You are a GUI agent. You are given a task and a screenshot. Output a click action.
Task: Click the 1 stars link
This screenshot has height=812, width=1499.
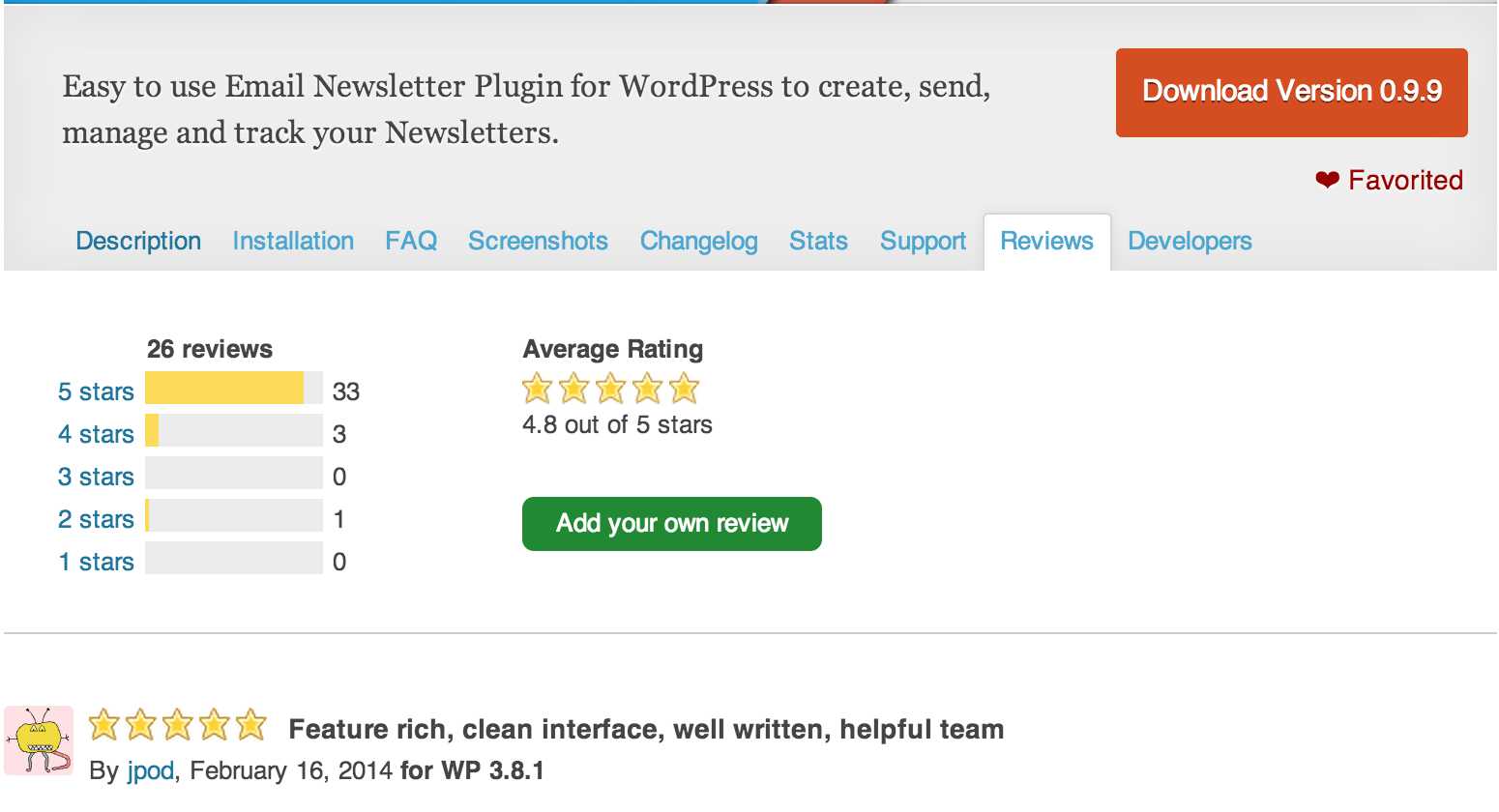click(96, 562)
